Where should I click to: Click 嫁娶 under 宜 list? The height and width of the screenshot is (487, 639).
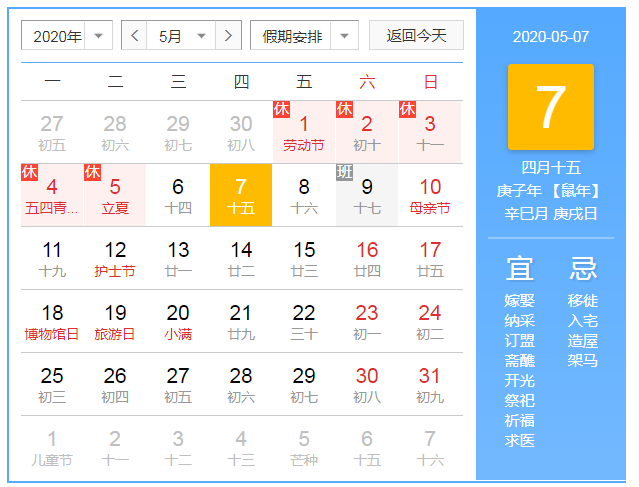519,300
